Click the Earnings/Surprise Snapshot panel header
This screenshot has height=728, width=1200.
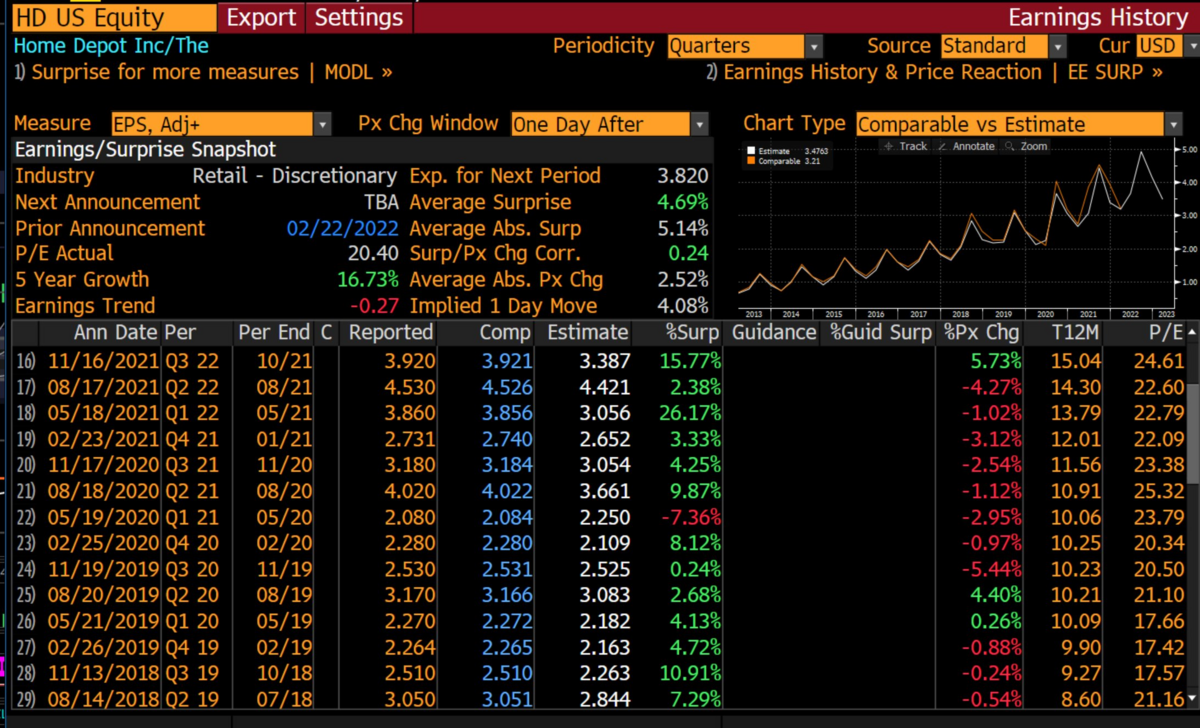point(362,150)
